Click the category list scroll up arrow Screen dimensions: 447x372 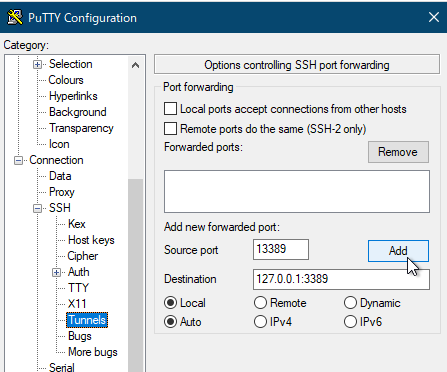click(x=135, y=65)
